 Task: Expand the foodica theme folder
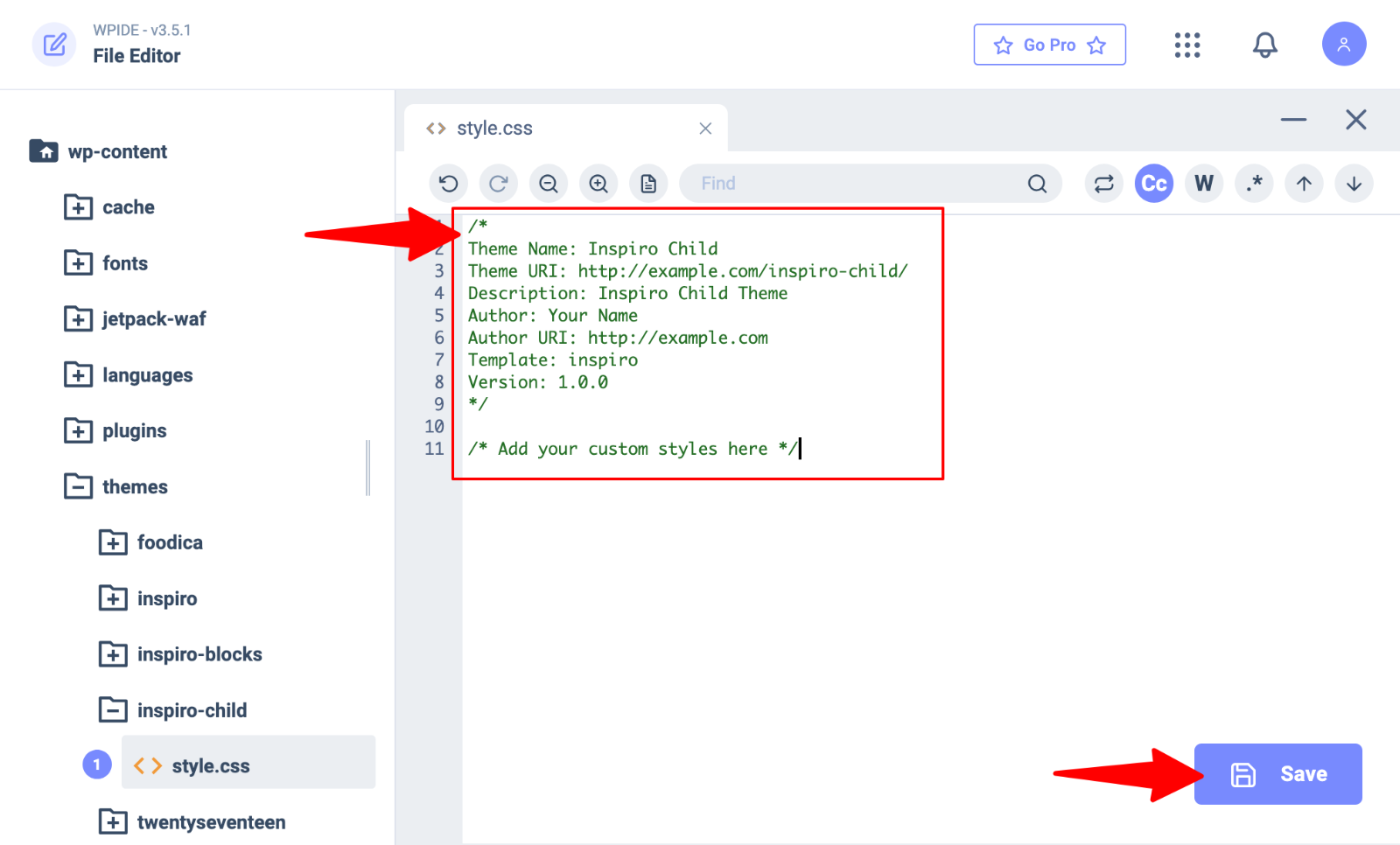pyautogui.click(x=113, y=542)
